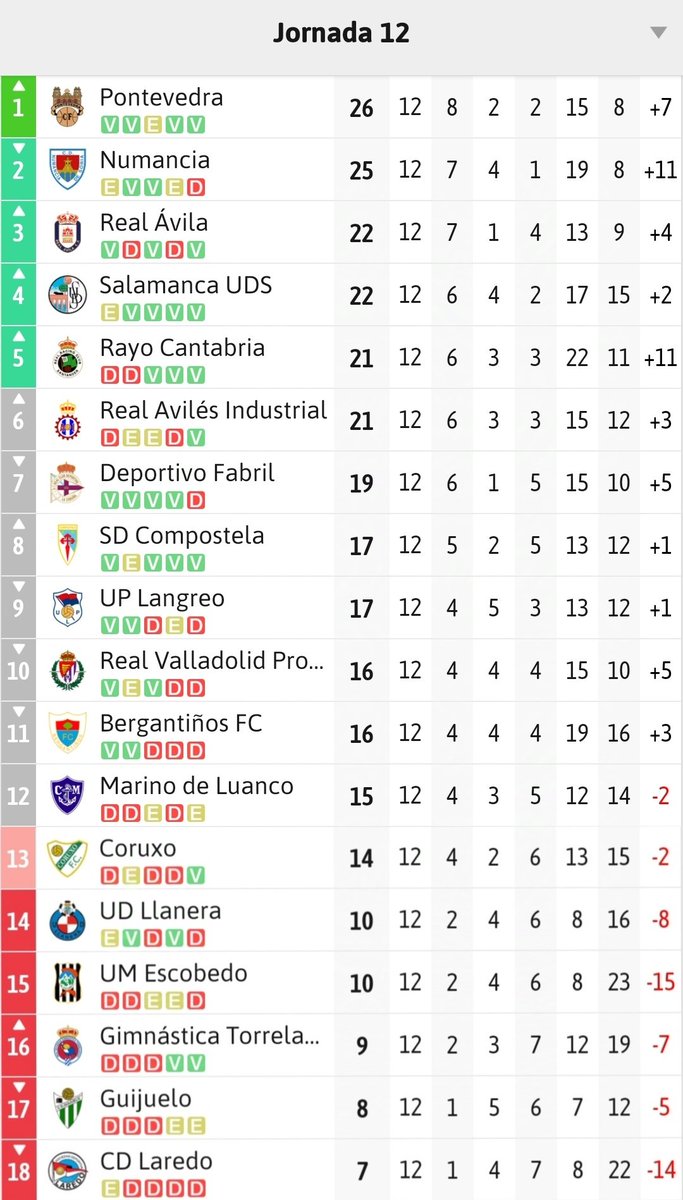Click the Numancia club crest
The height and width of the screenshot is (1200, 683).
[68, 170]
